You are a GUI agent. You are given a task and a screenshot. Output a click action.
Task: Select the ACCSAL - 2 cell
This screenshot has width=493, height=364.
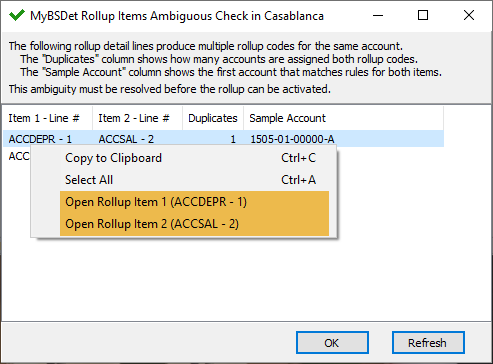126,139
